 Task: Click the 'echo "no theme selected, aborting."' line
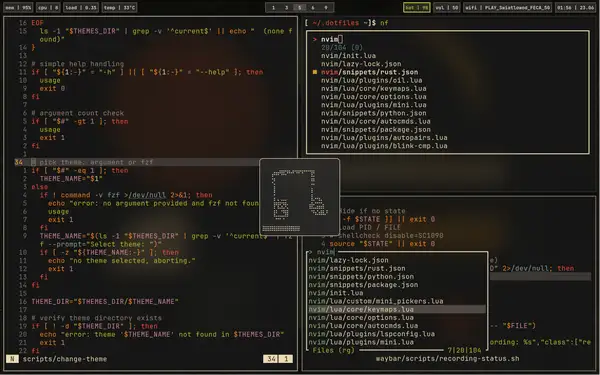click(122, 261)
